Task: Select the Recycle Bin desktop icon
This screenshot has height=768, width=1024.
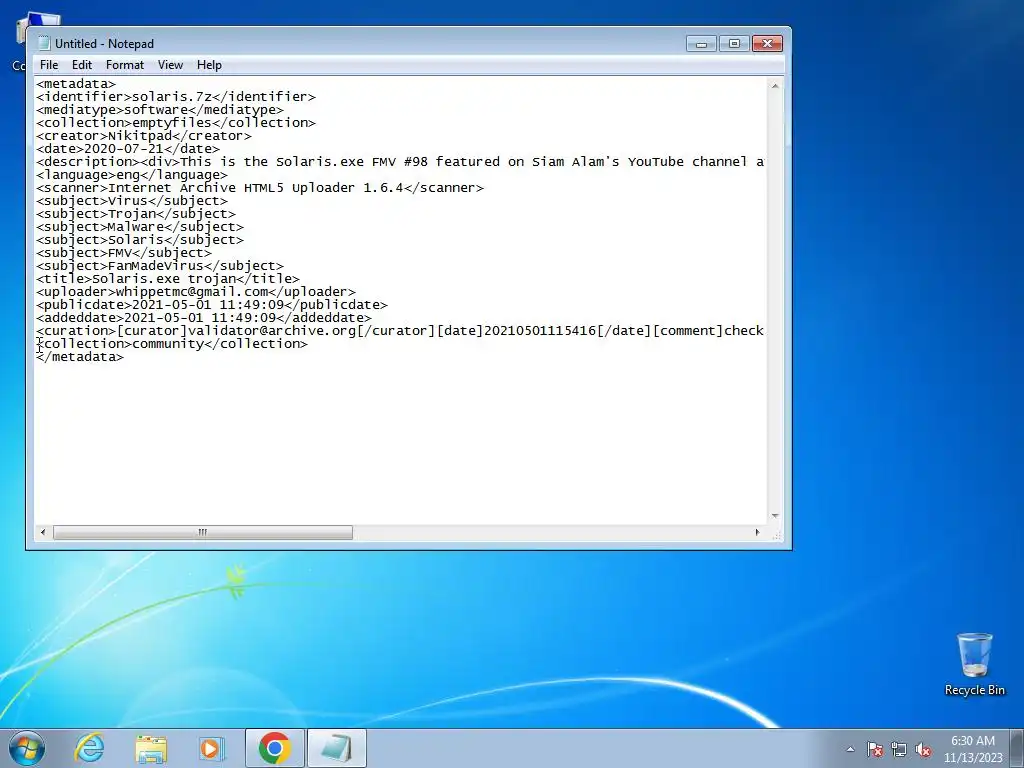Action: pyautogui.click(x=974, y=664)
